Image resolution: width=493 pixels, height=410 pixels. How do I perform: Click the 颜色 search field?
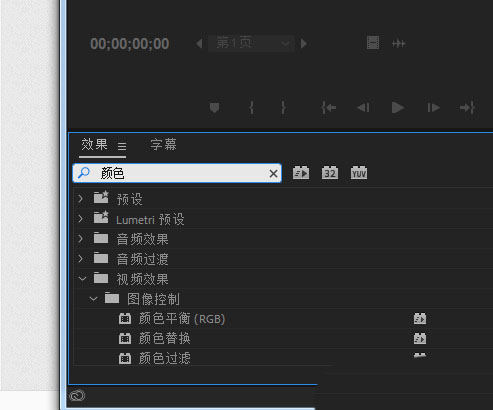177,173
